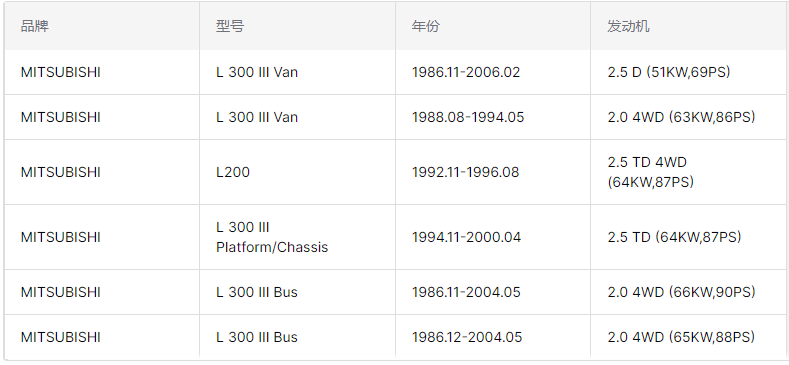Select the 2.5 TD 4WD (64KW,87PS) cell
This screenshot has width=789, height=365.
651,172
